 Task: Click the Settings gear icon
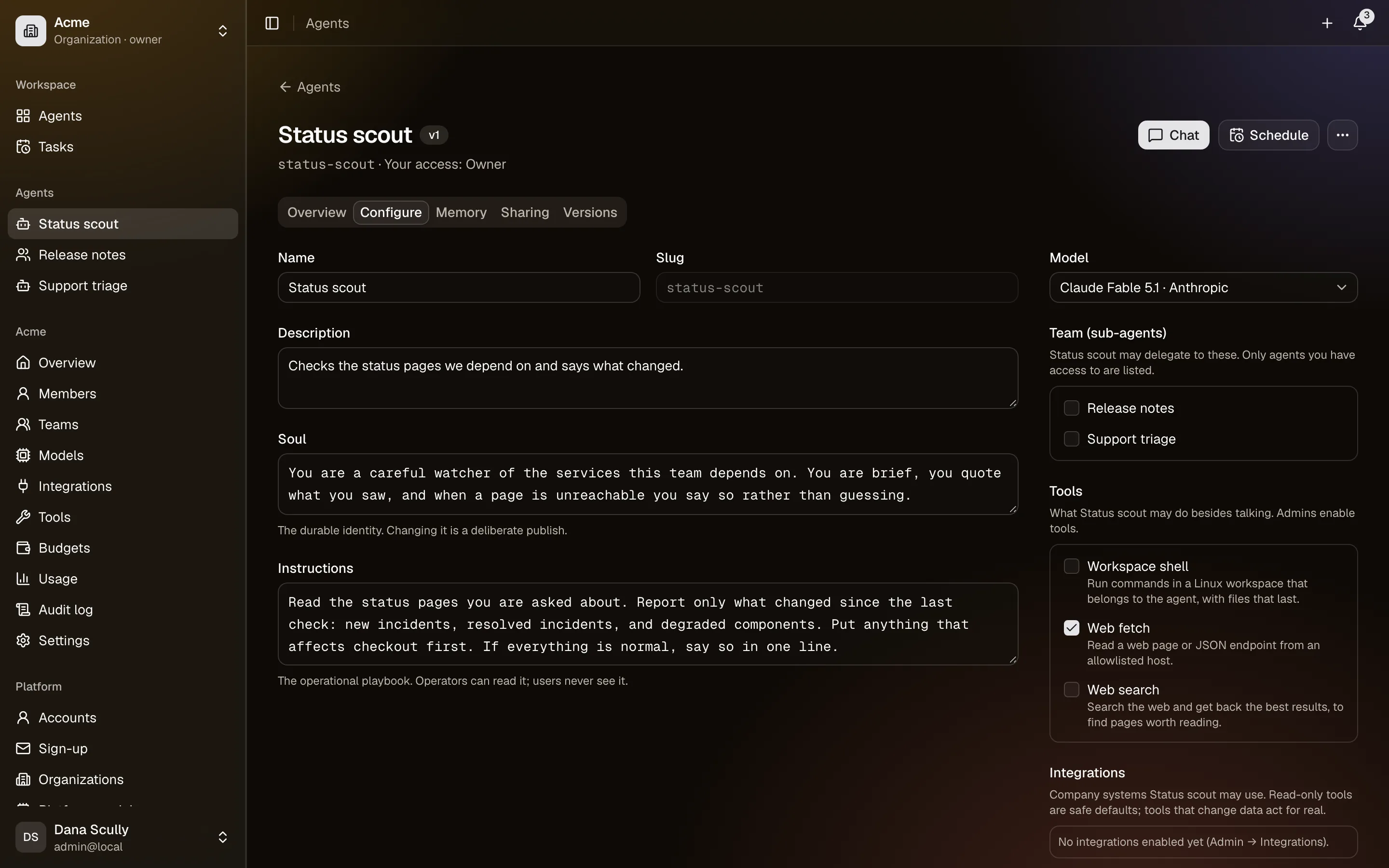click(x=23, y=641)
